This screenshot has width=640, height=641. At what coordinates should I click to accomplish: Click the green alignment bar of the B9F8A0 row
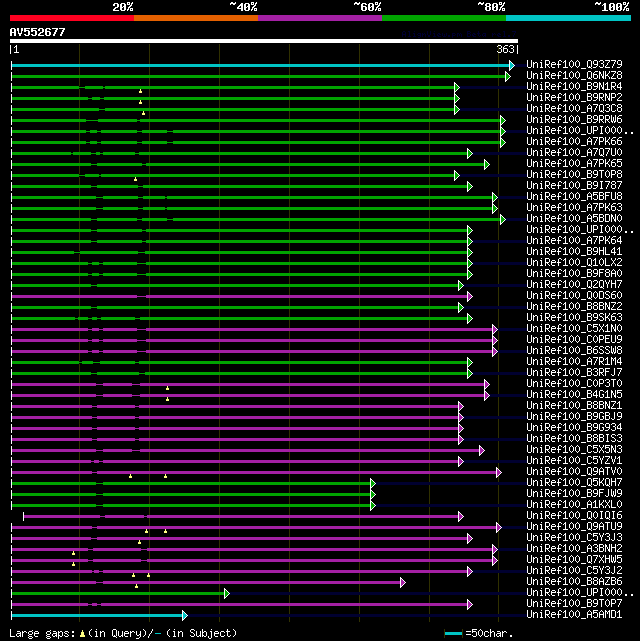tap(239, 275)
